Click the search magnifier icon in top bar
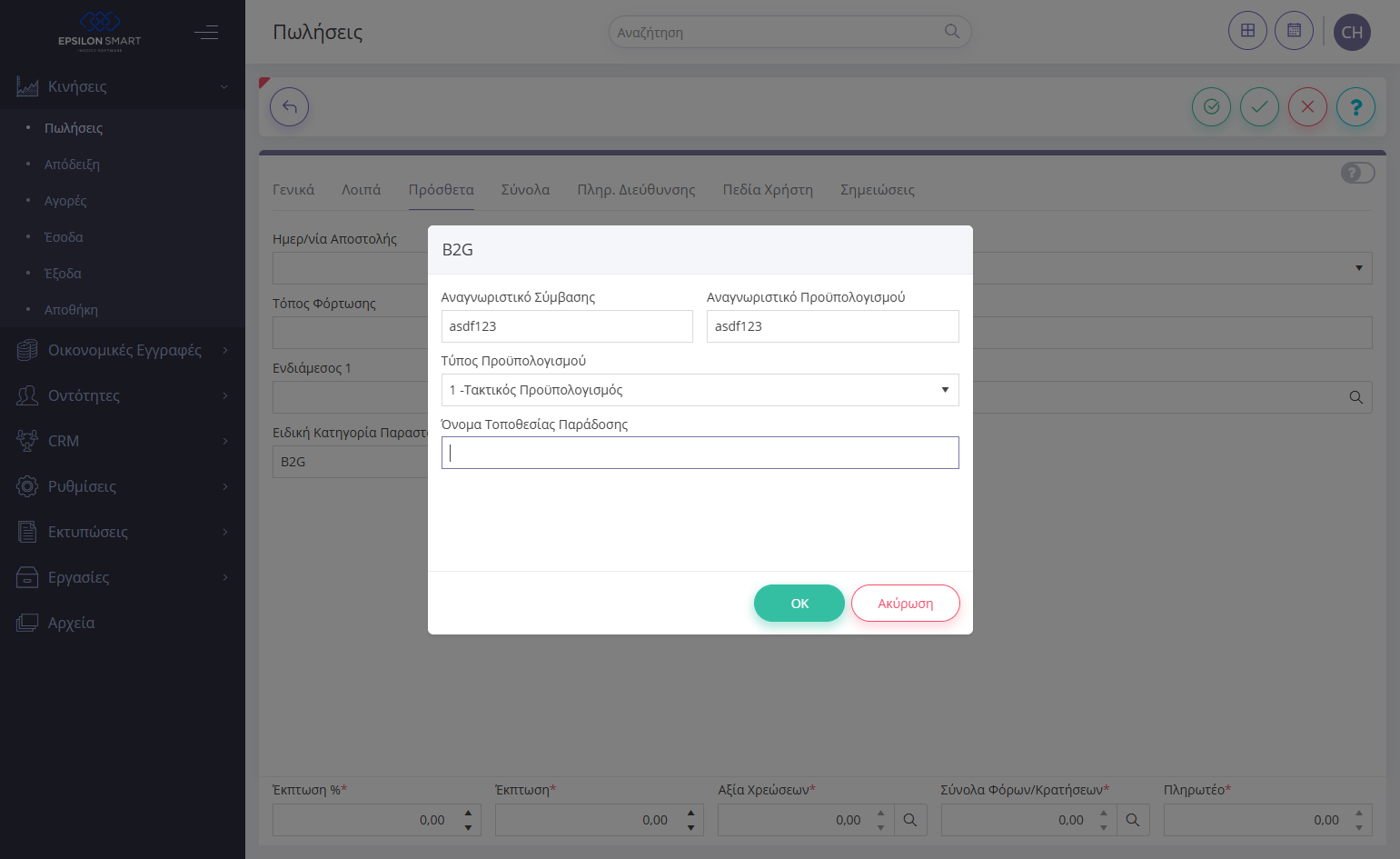 coord(951,31)
